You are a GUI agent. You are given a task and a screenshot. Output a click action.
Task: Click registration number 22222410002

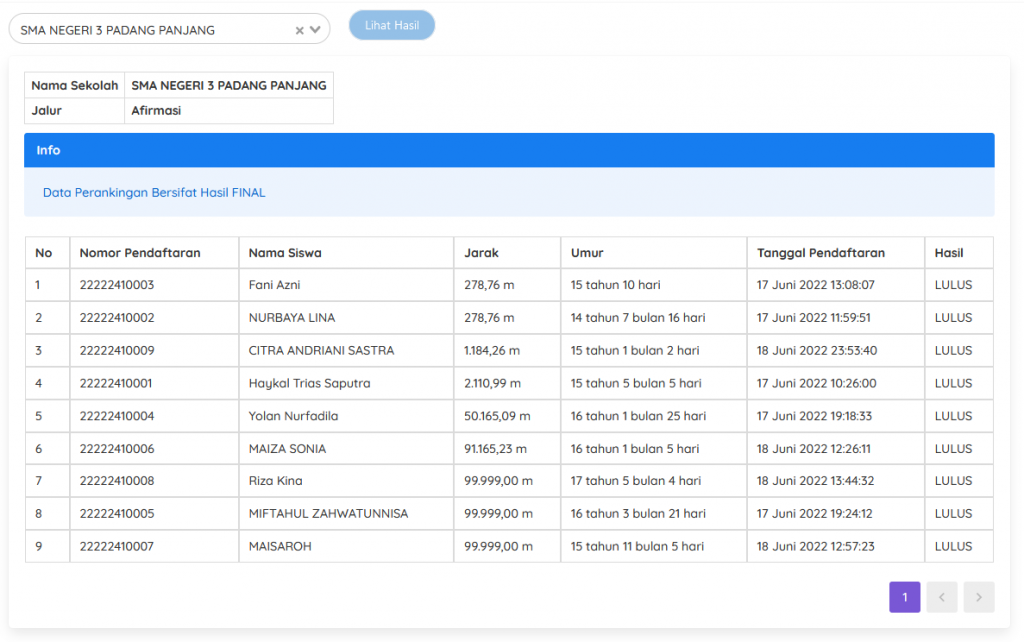point(117,318)
